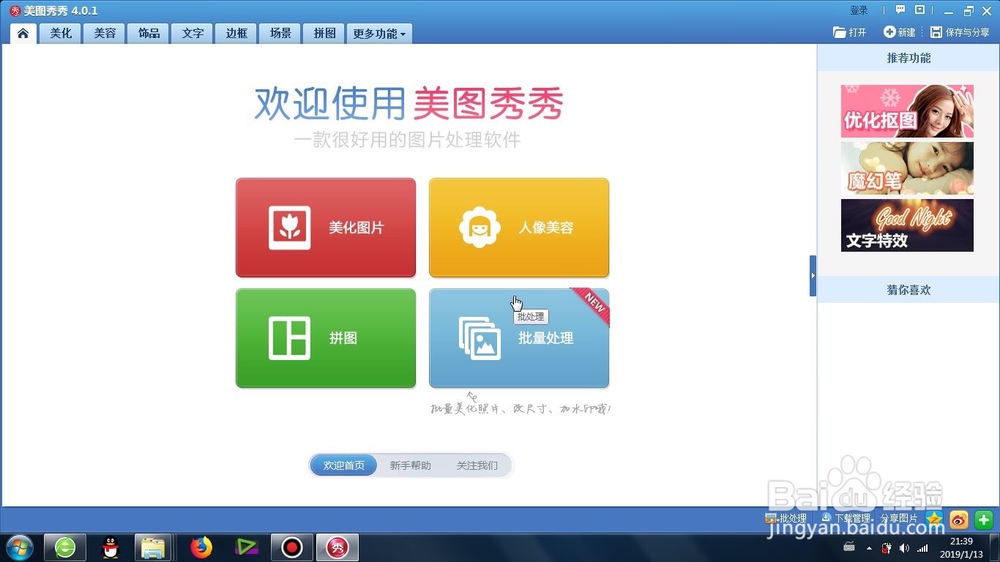Open the screen recorder taskbar icon
This screenshot has height=562, width=1000.
point(291,547)
